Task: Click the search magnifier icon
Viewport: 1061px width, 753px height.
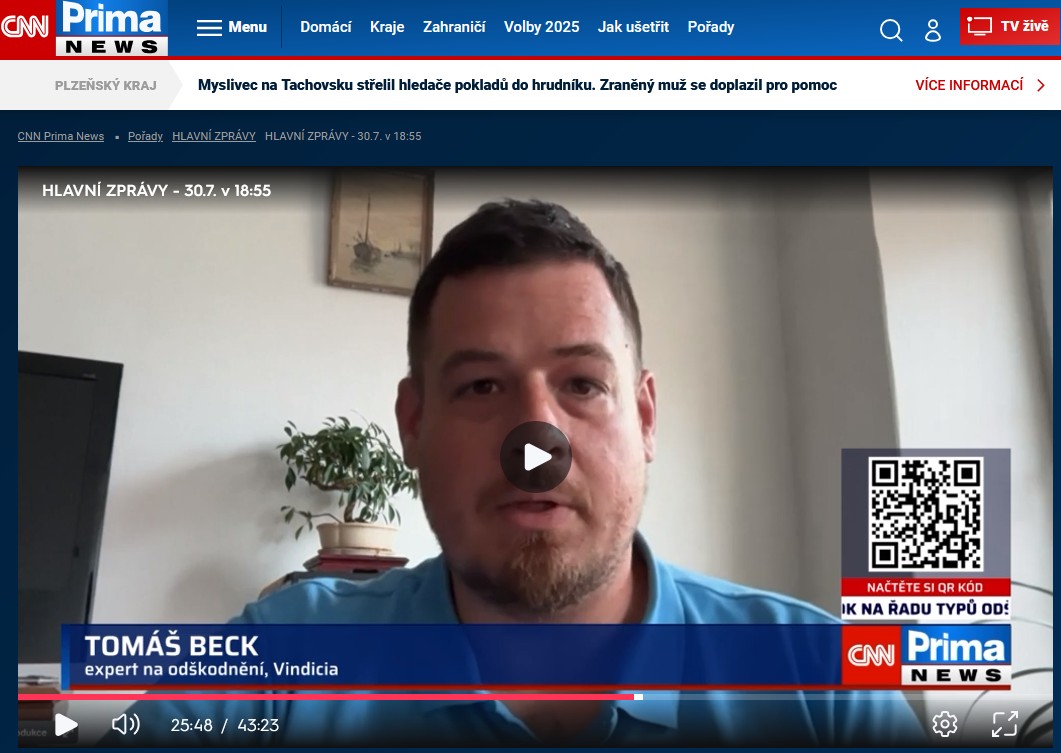Action: point(890,30)
